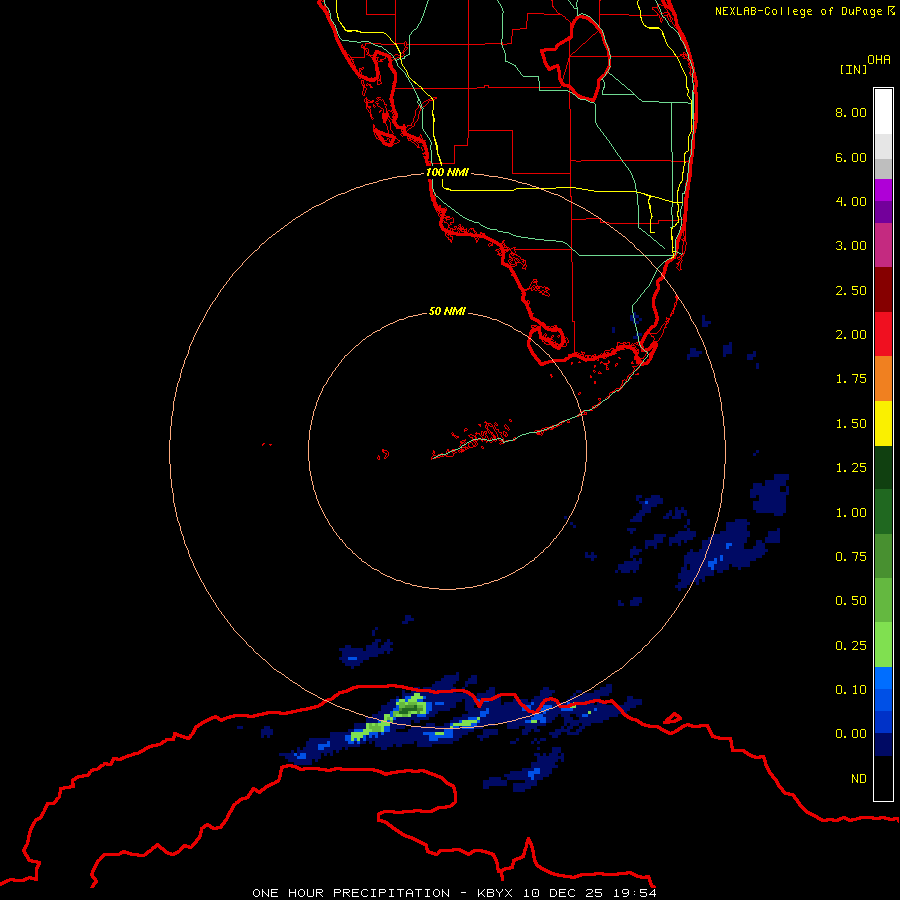Click the 0.25 legend value

[851, 646]
